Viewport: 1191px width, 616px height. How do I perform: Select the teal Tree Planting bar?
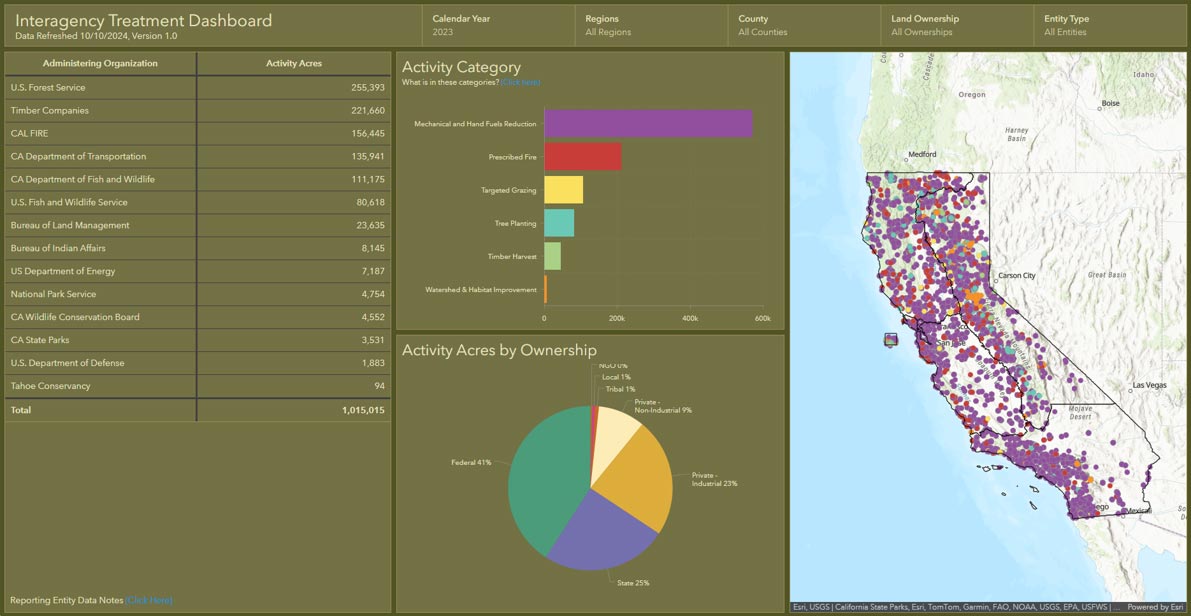tap(559, 223)
